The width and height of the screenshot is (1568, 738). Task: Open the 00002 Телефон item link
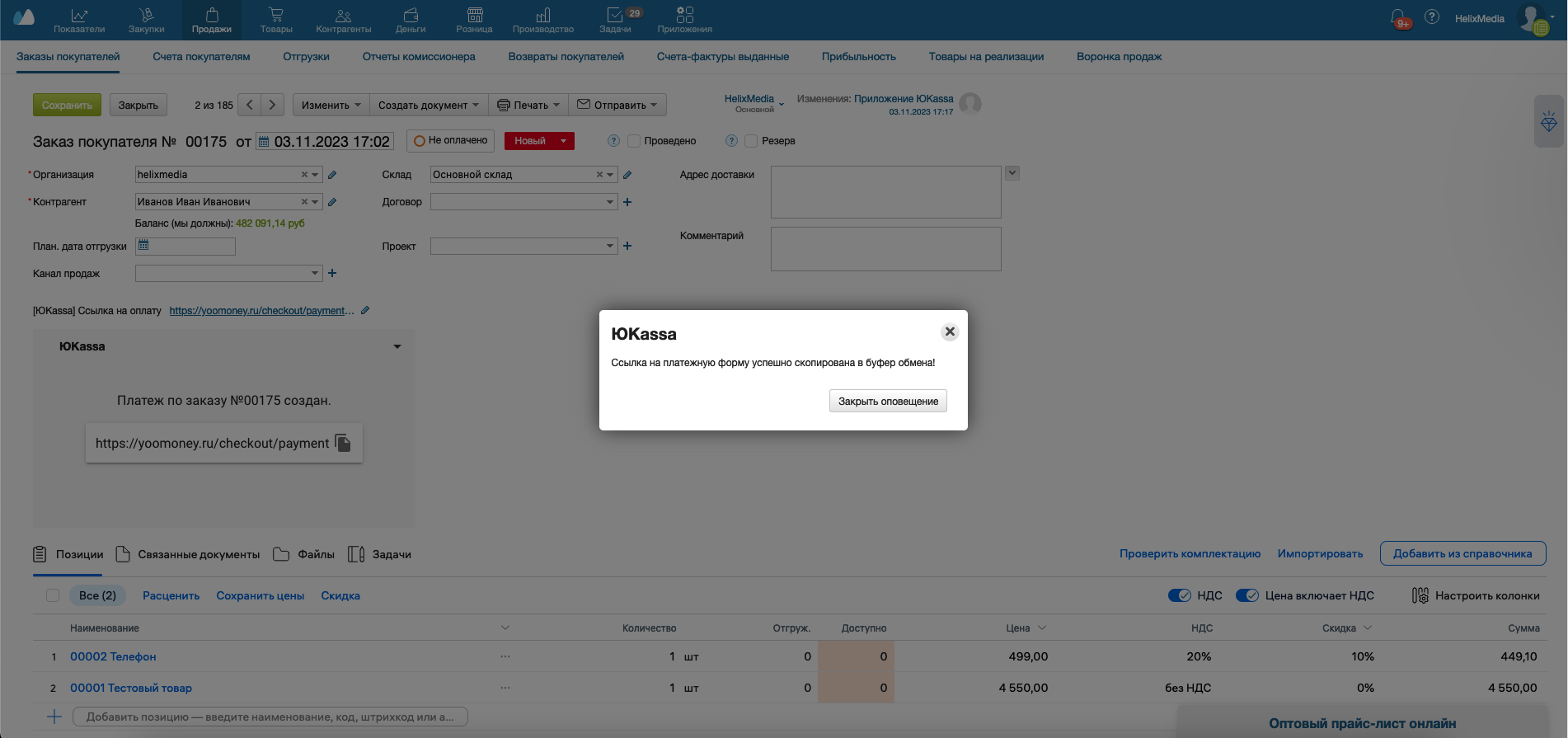pos(113,656)
